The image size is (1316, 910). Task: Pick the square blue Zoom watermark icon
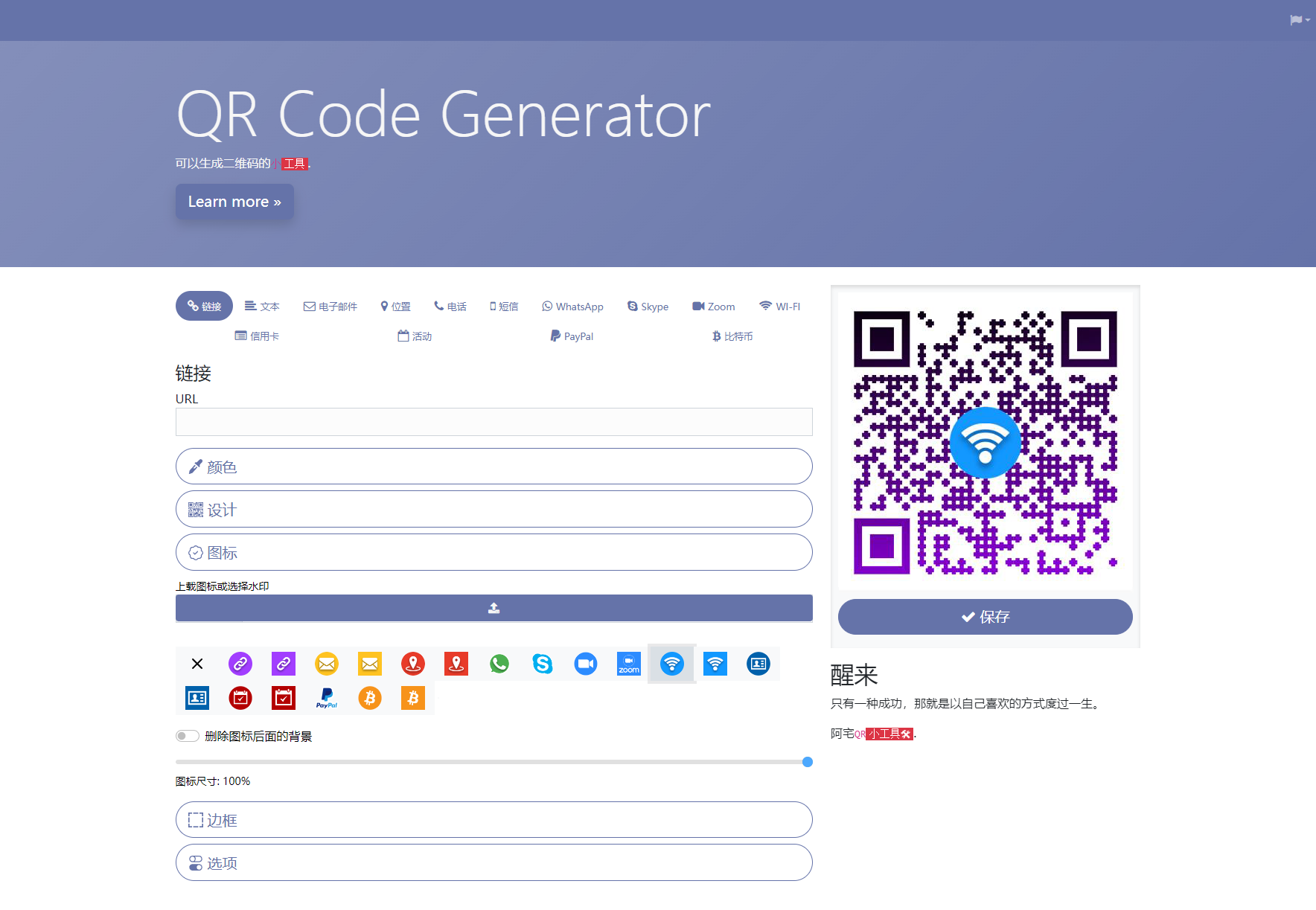click(x=629, y=664)
